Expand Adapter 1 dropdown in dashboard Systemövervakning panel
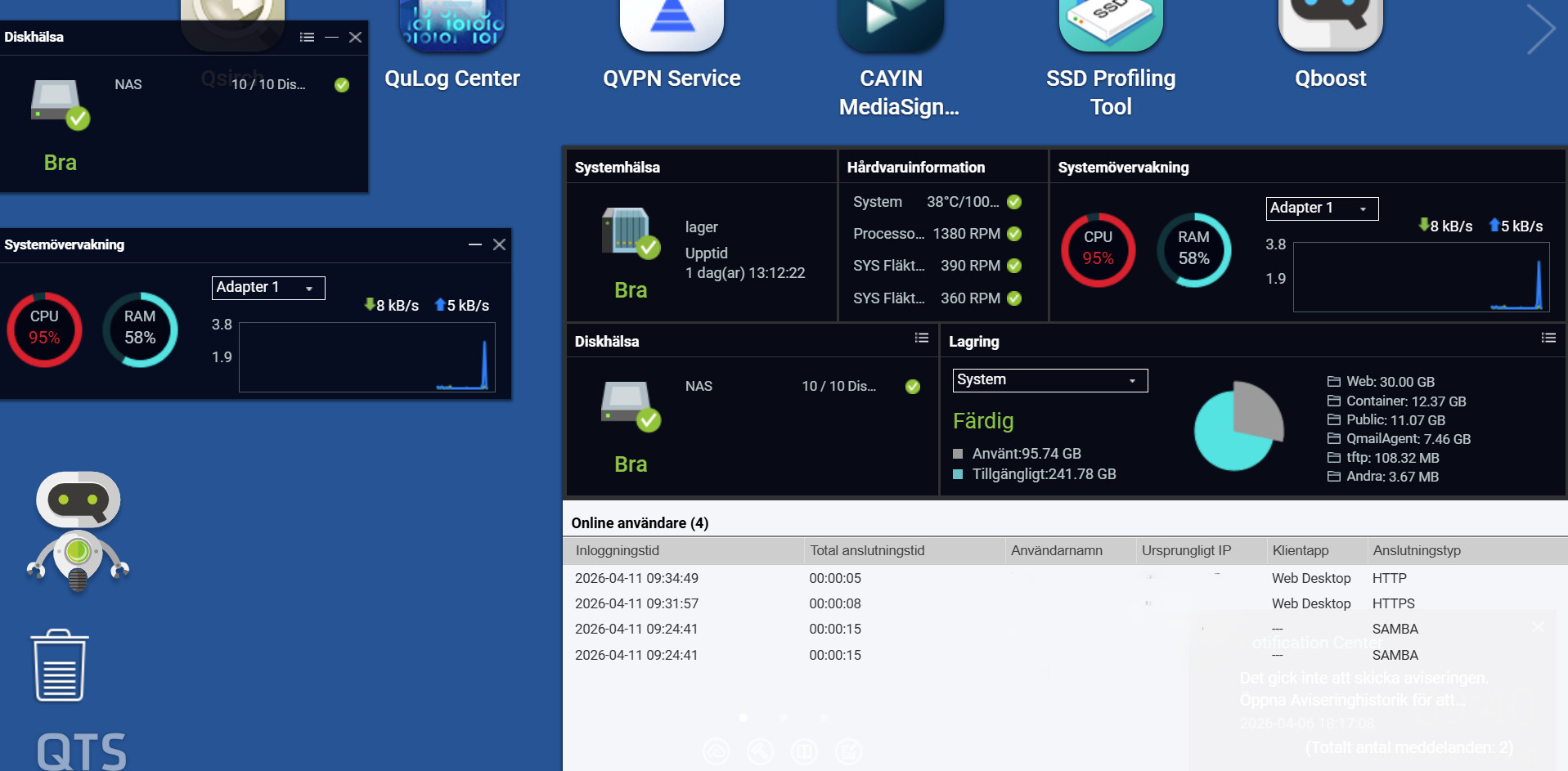This screenshot has width=1568, height=771. (1322, 208)
